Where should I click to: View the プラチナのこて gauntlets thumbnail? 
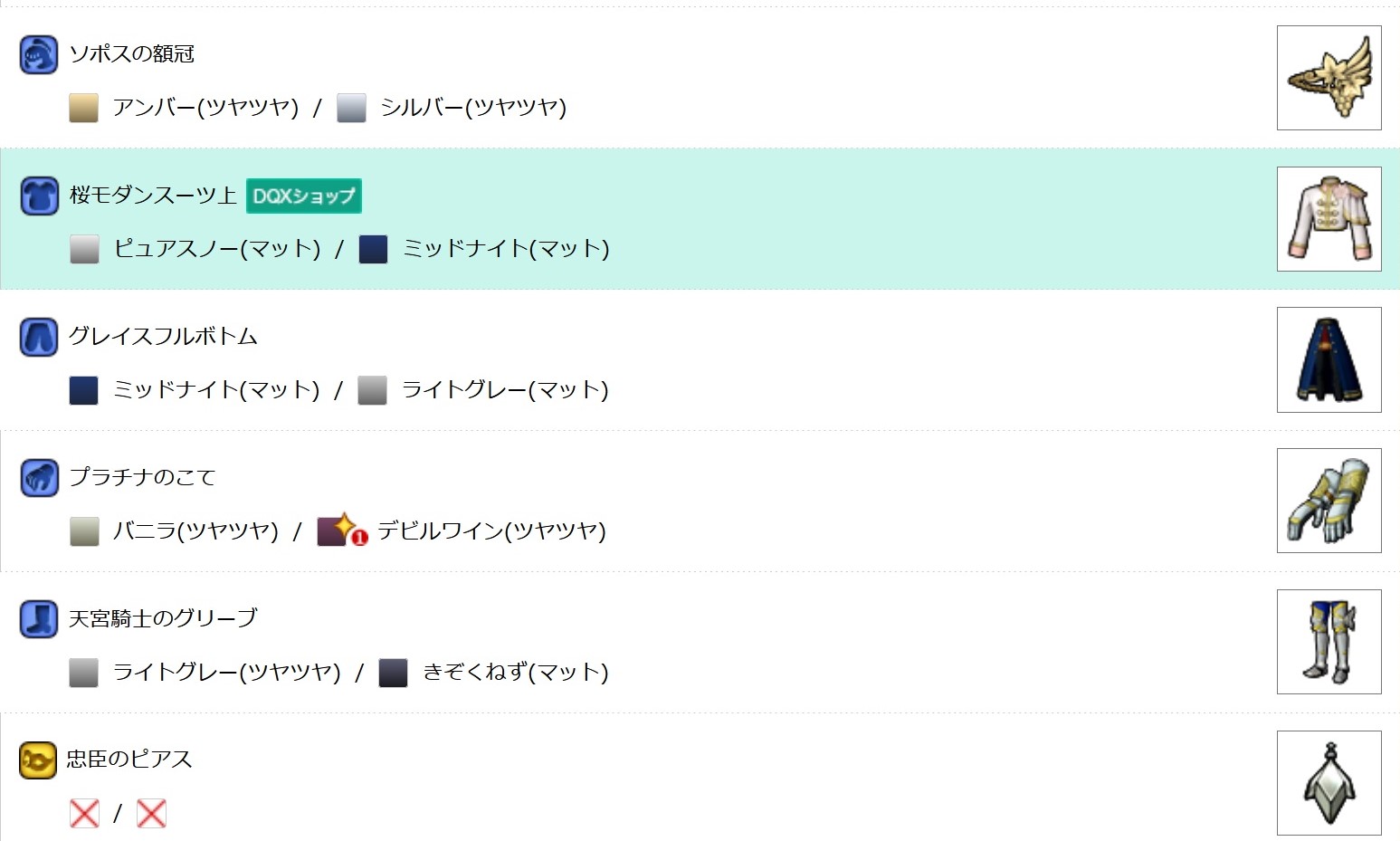(x=1329, y=501)
